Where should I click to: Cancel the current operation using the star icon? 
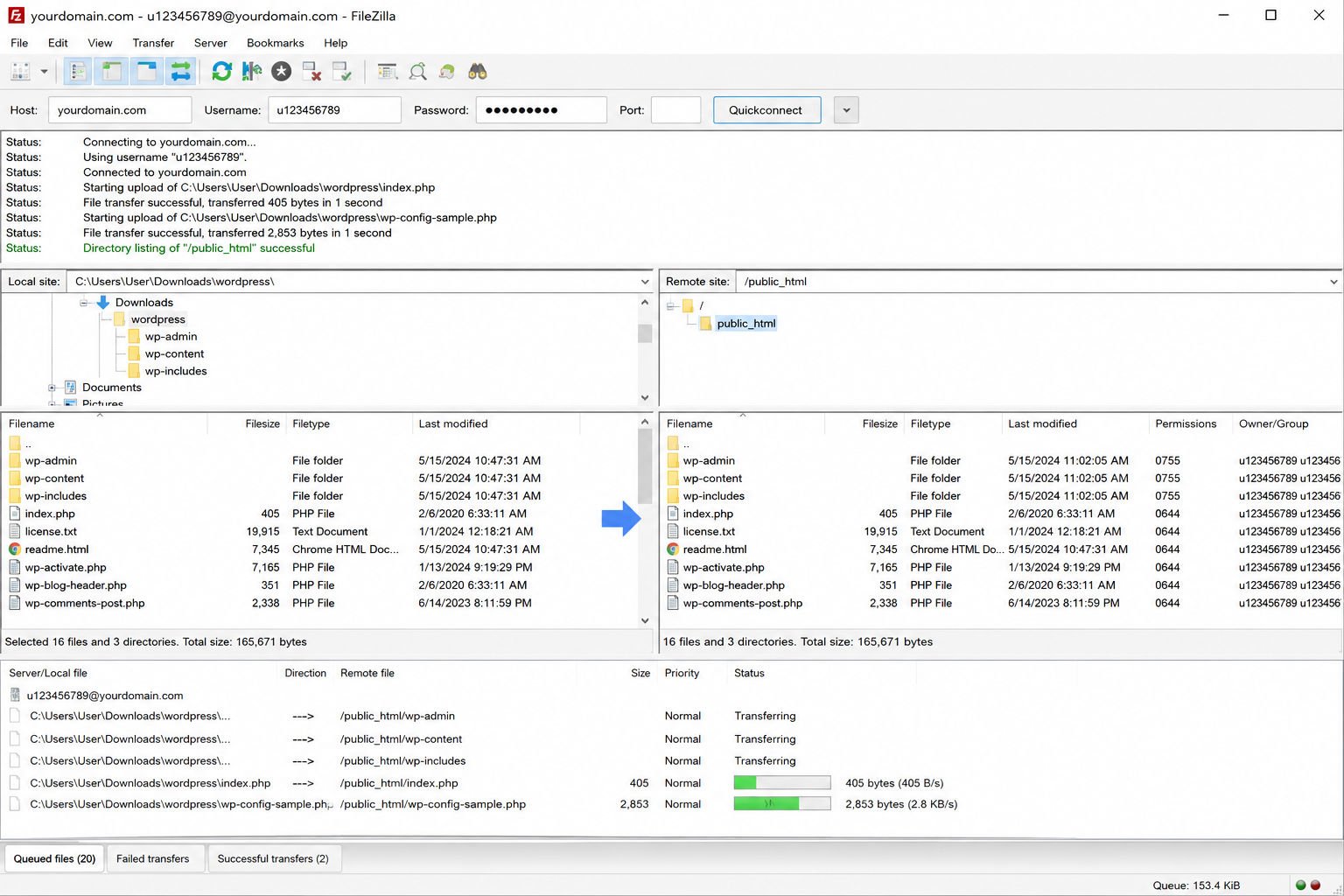coord(281,72)
